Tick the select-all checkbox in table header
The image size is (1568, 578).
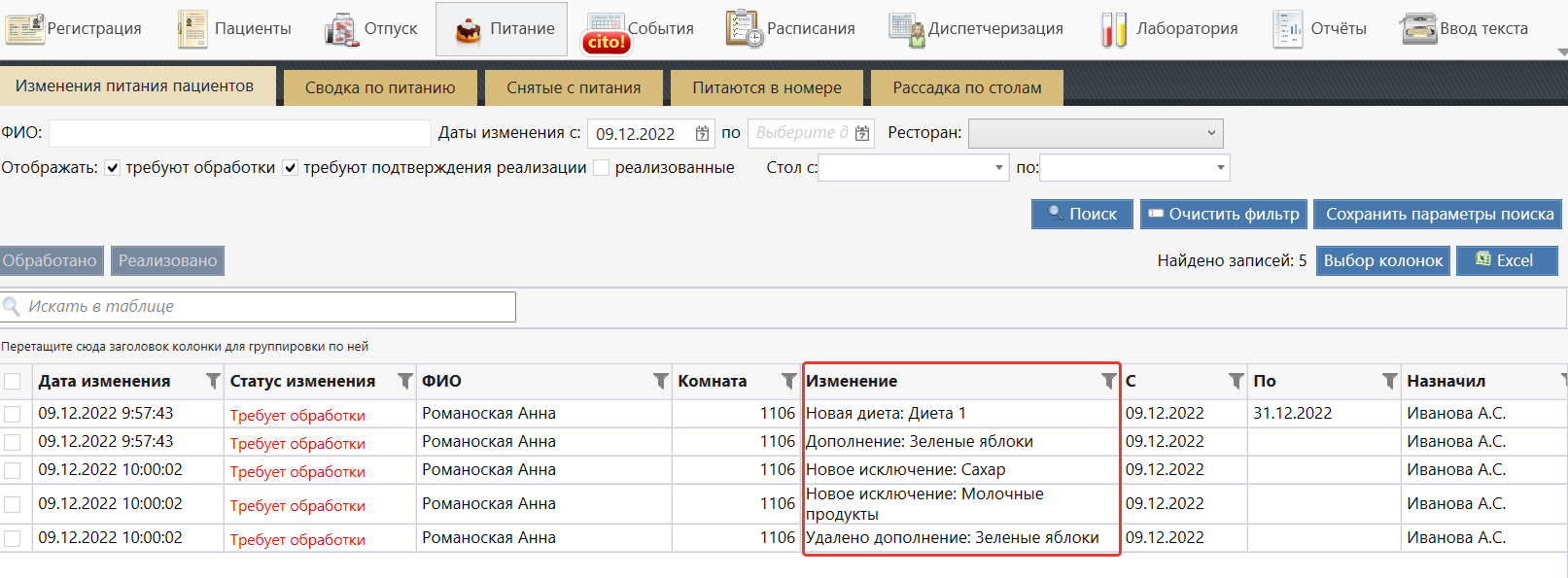(13, 381)
